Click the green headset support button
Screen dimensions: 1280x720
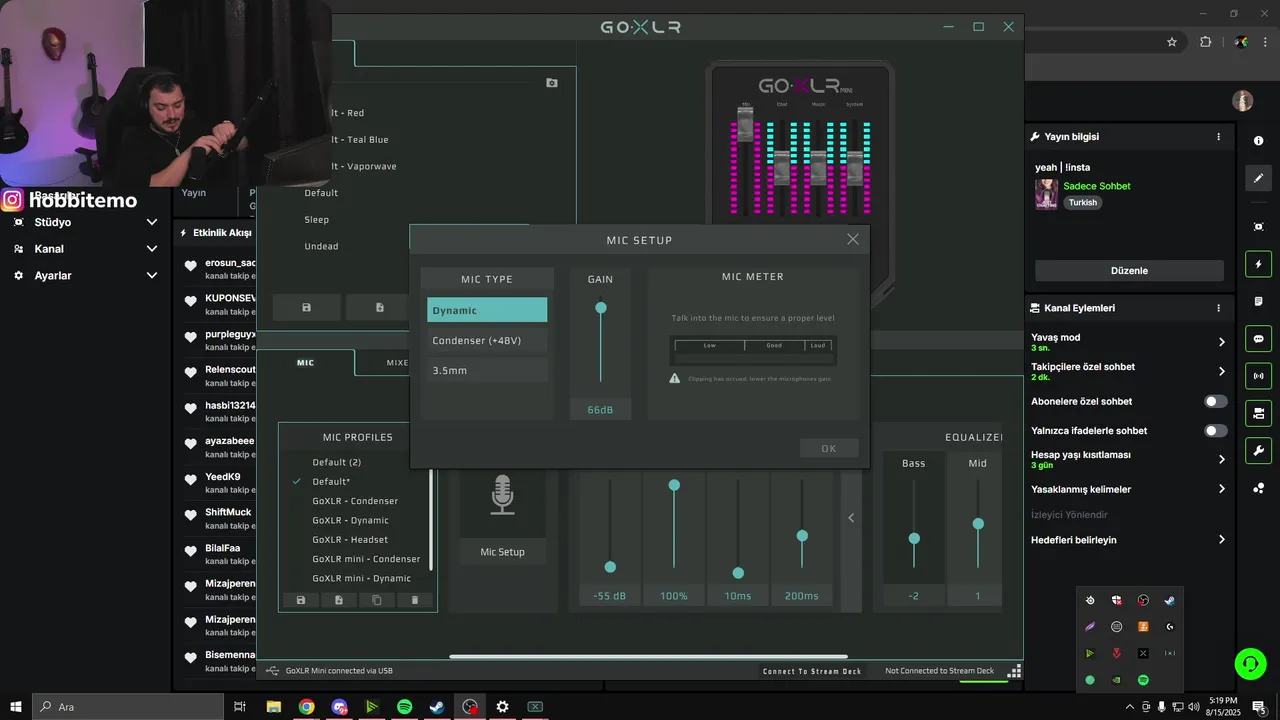(x=1249, y=663)
